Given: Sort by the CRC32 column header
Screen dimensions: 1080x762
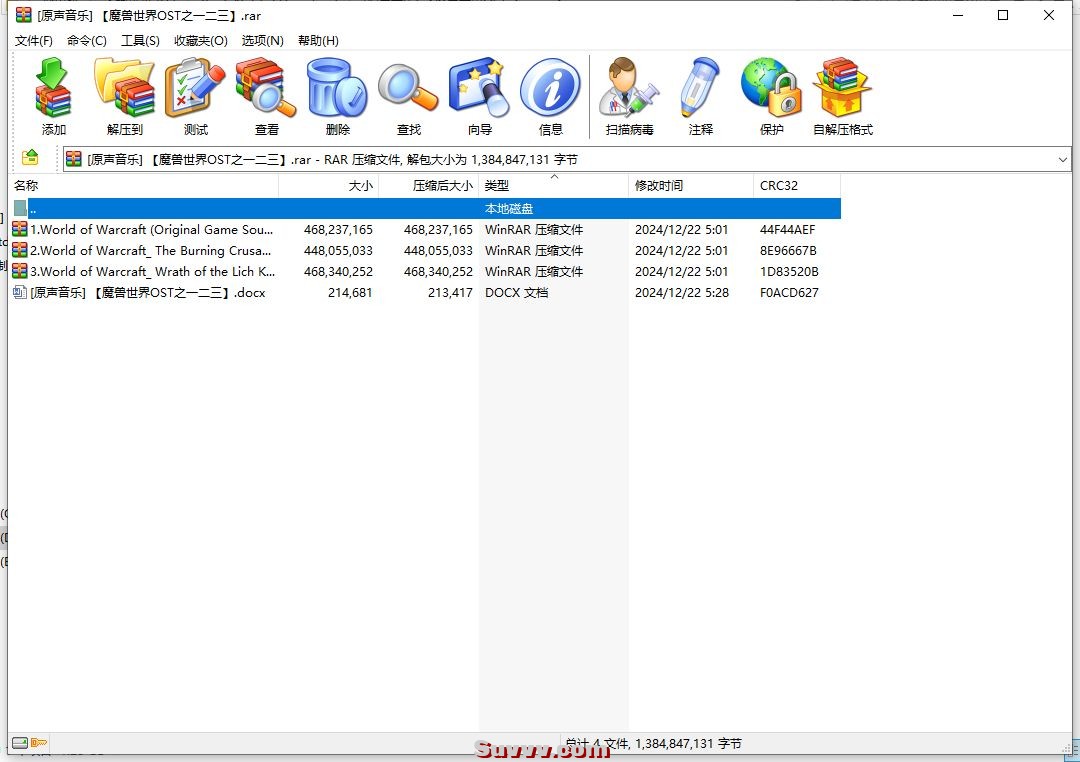Looking at the screenshot, I should coord(797,185).
